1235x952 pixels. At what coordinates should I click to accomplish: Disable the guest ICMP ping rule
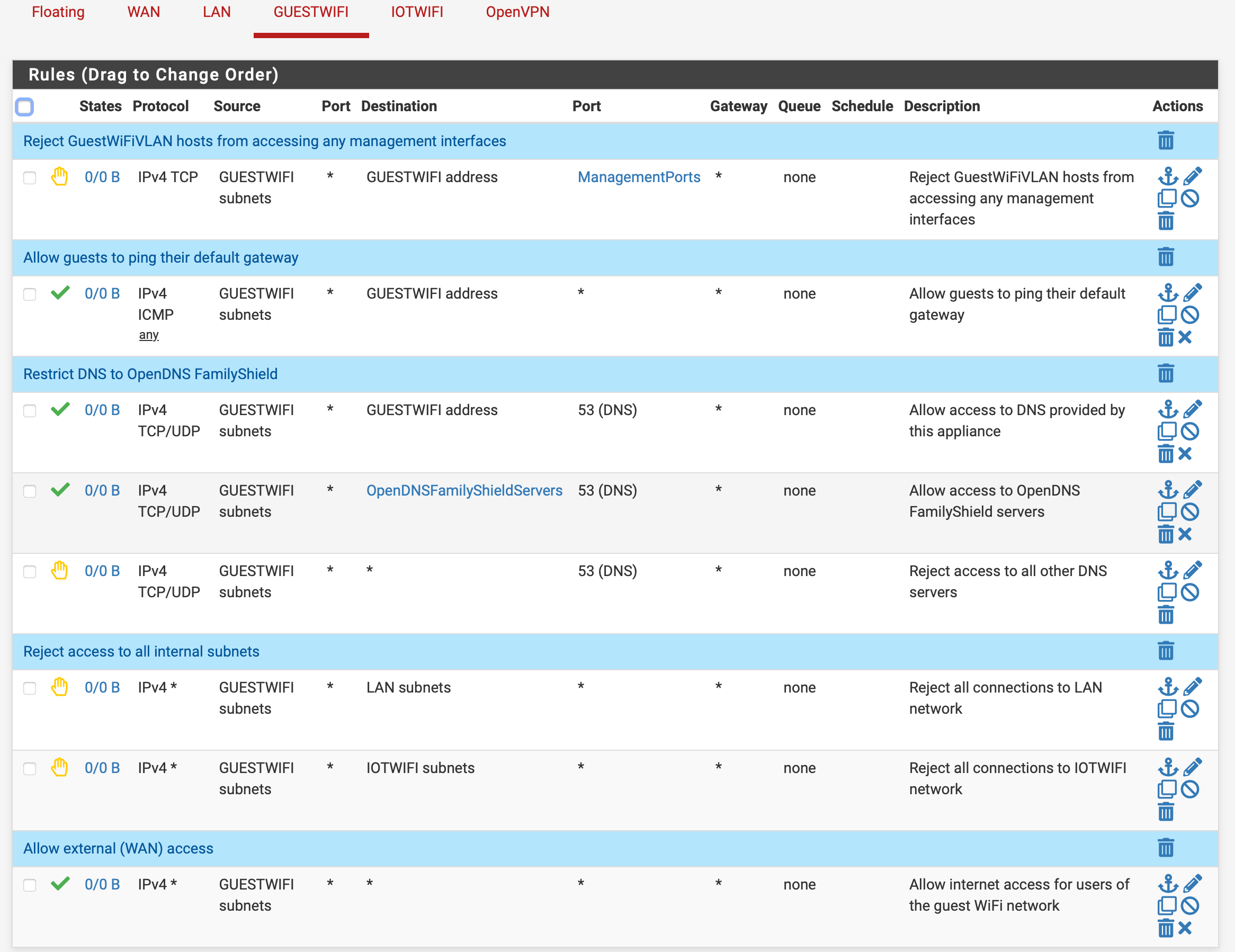[1191, 315]
